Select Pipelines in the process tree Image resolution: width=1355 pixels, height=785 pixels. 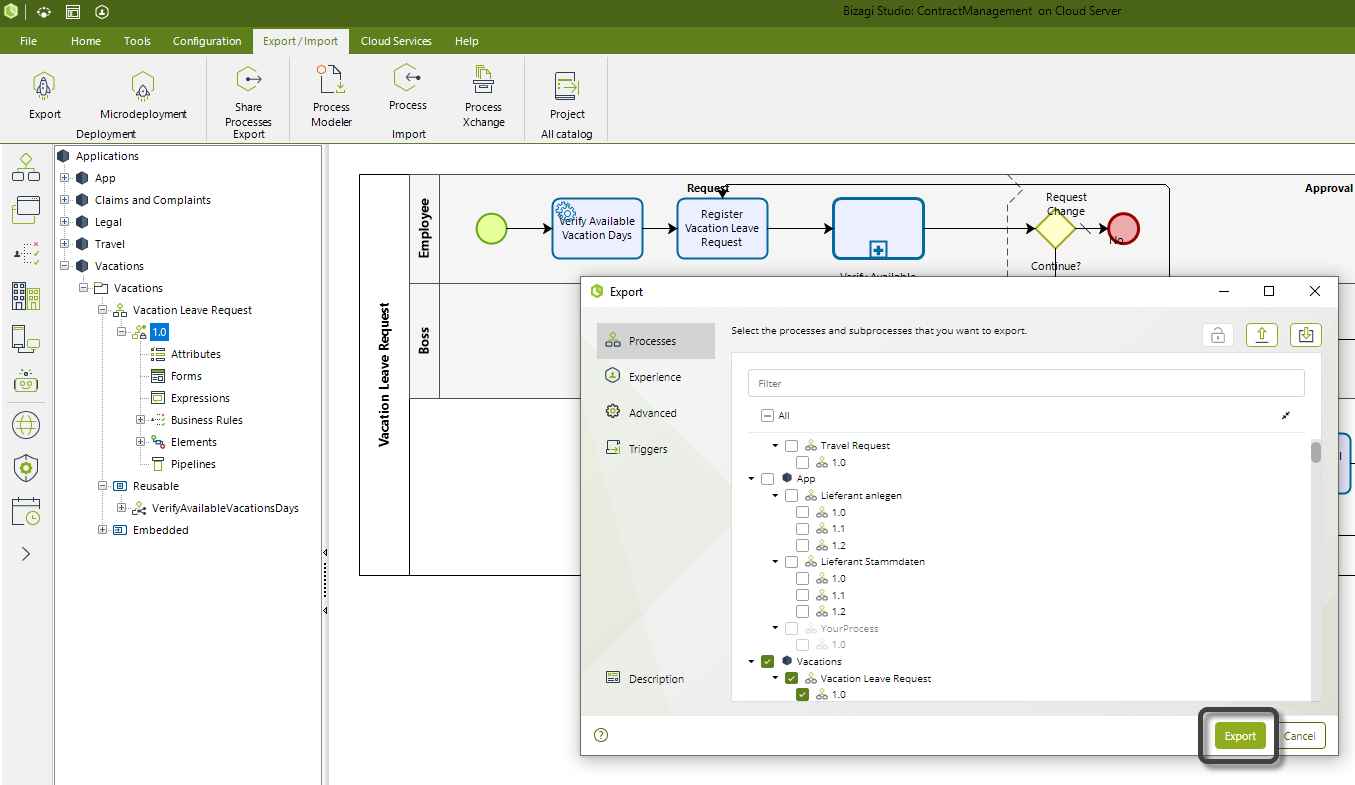(x=193, y=464)
